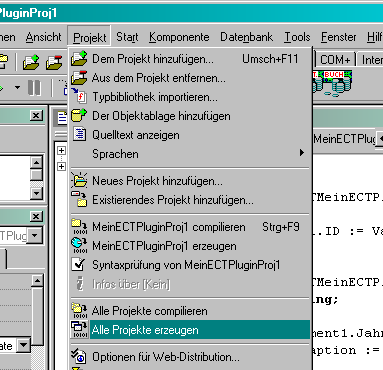Choose Dem Projekt hinzufügen... entry
The width and height of the screenshot is (383, 370).
click(x=190, y=59)
